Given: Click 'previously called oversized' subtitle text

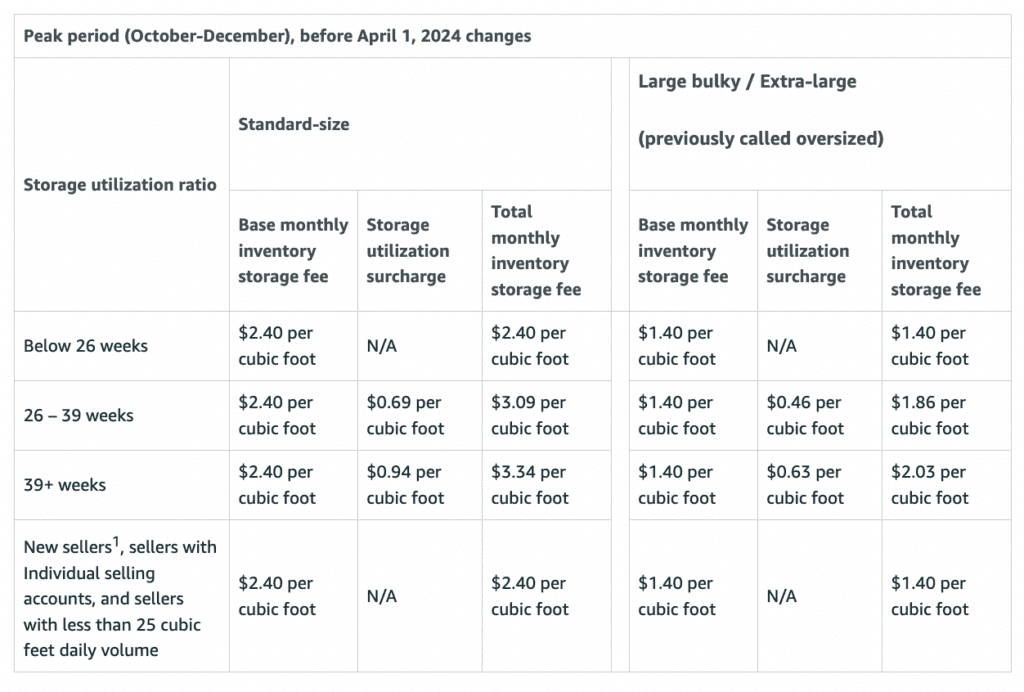Looking at the screenshot, I should pos(761,138).
